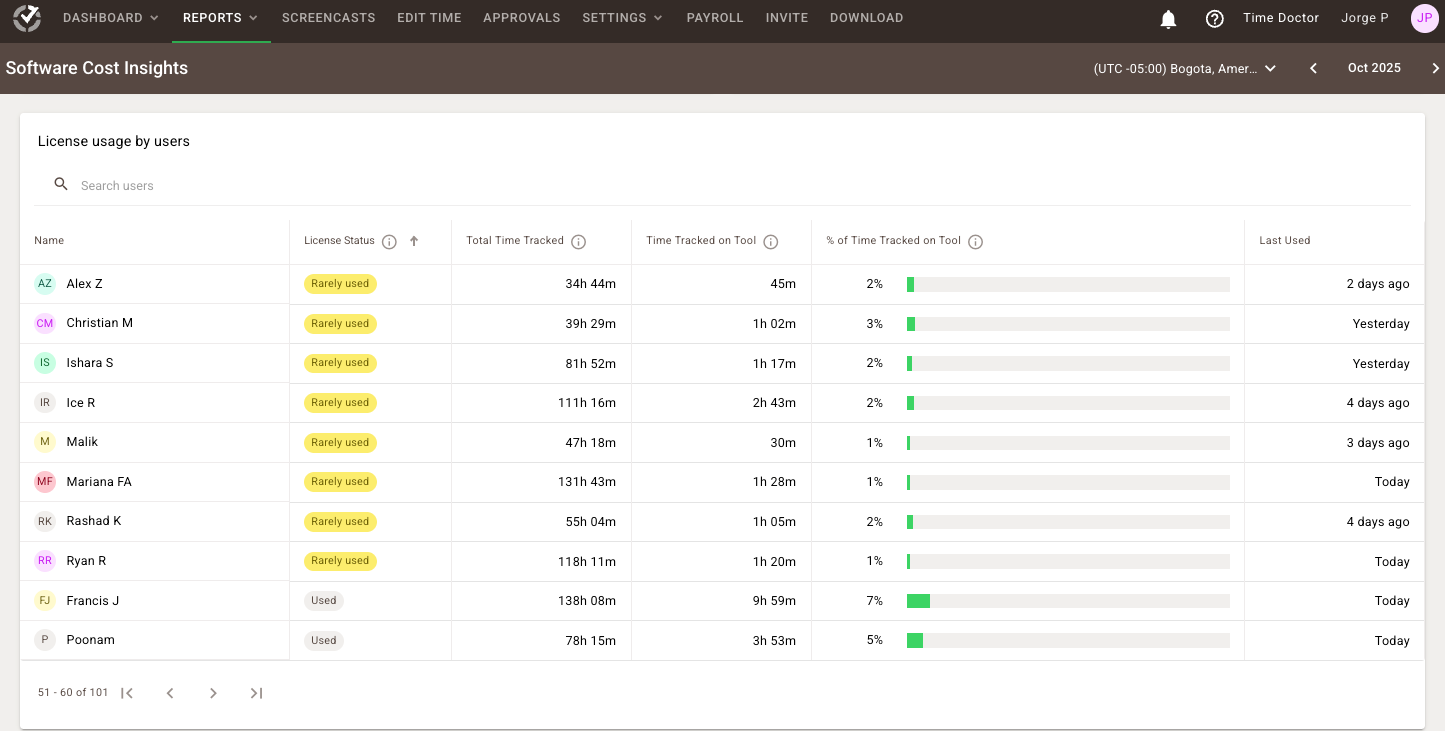Go to next page of users
1445x731 pixels.
coord(213,693)
